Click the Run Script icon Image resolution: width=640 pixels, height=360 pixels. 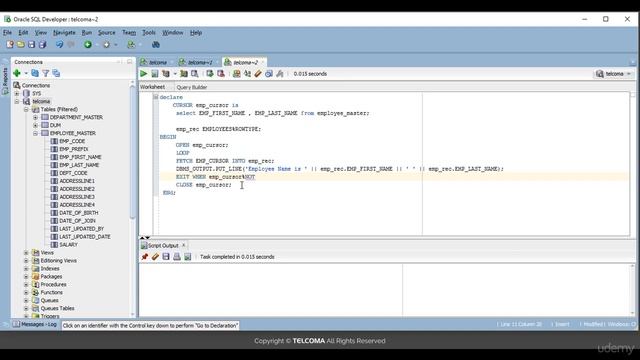(x=155, y=74)
